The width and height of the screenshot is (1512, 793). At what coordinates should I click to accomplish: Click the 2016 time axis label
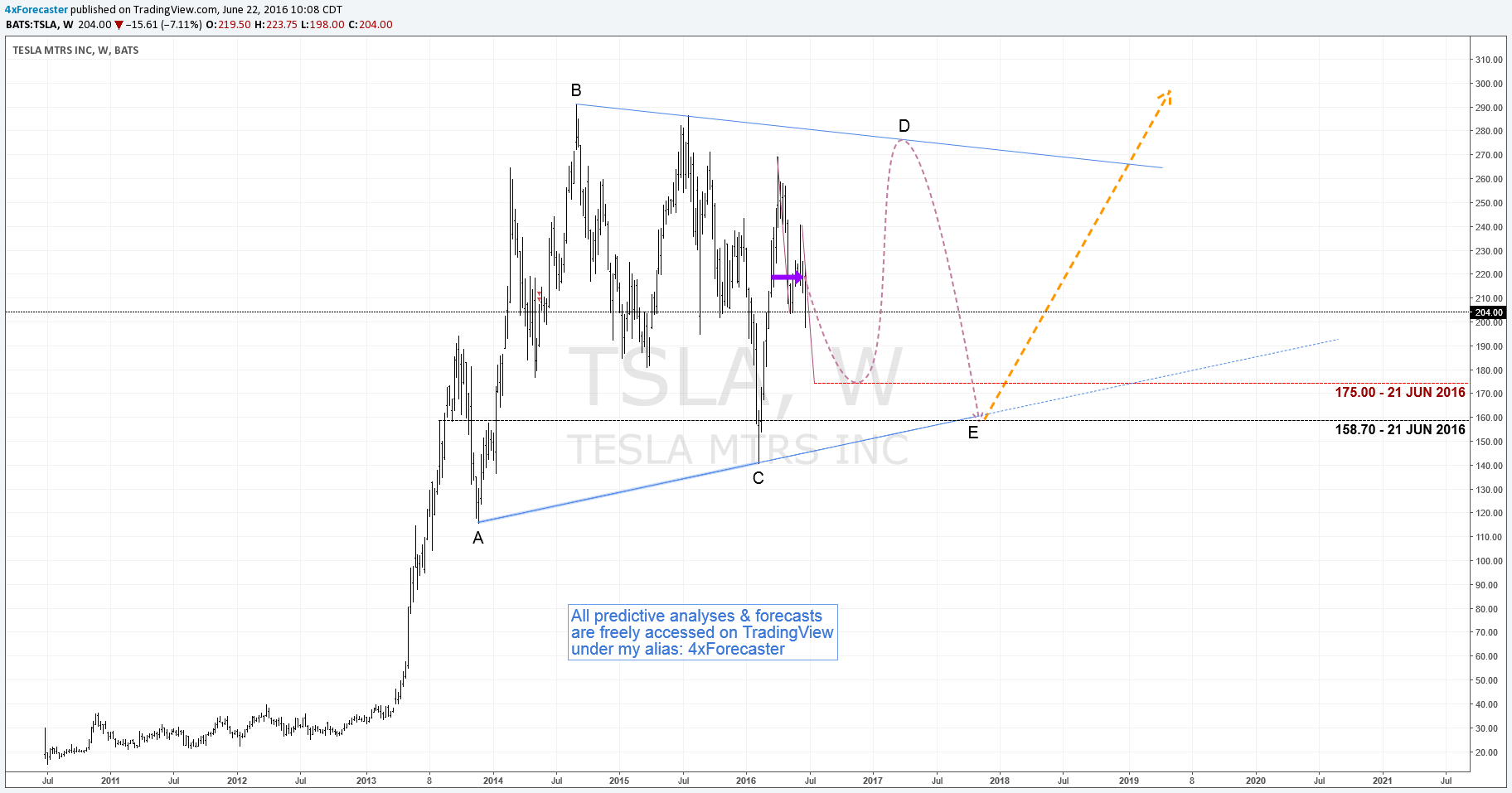tap(746, 781)
